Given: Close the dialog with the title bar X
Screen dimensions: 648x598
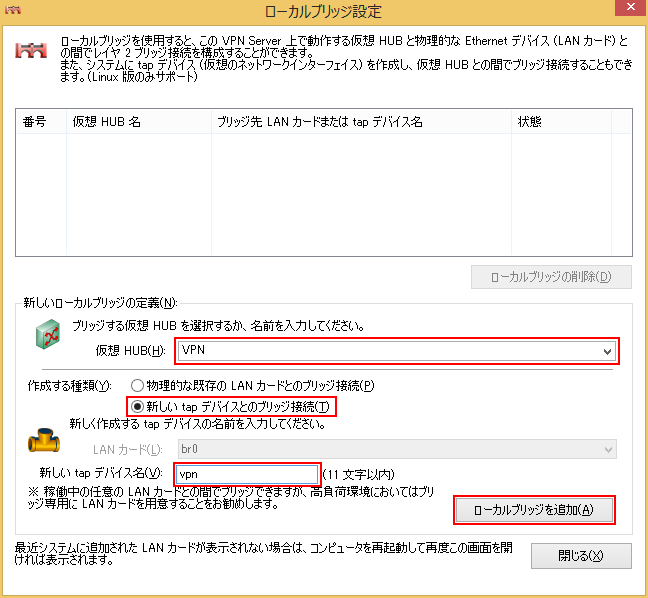Looking at the screenshot, I should [x=622, y=13].
